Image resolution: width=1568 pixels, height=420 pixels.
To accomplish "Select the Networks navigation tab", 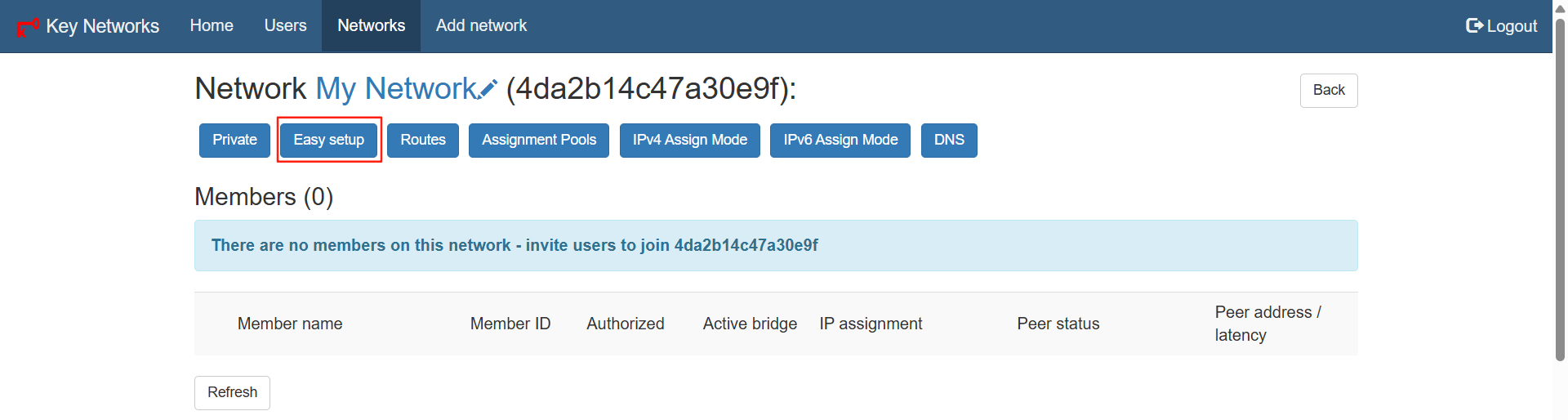I will [x=371, y=26].
